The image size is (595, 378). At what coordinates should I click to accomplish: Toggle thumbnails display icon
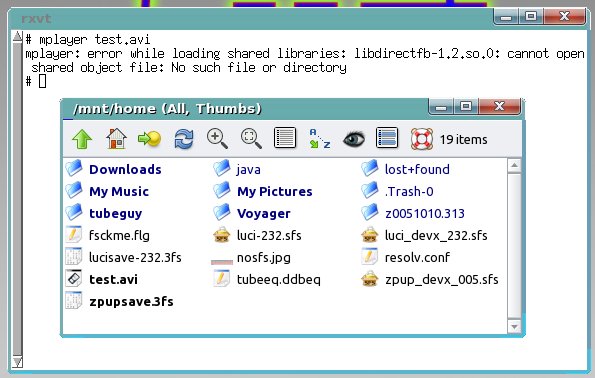coord(387,138)
